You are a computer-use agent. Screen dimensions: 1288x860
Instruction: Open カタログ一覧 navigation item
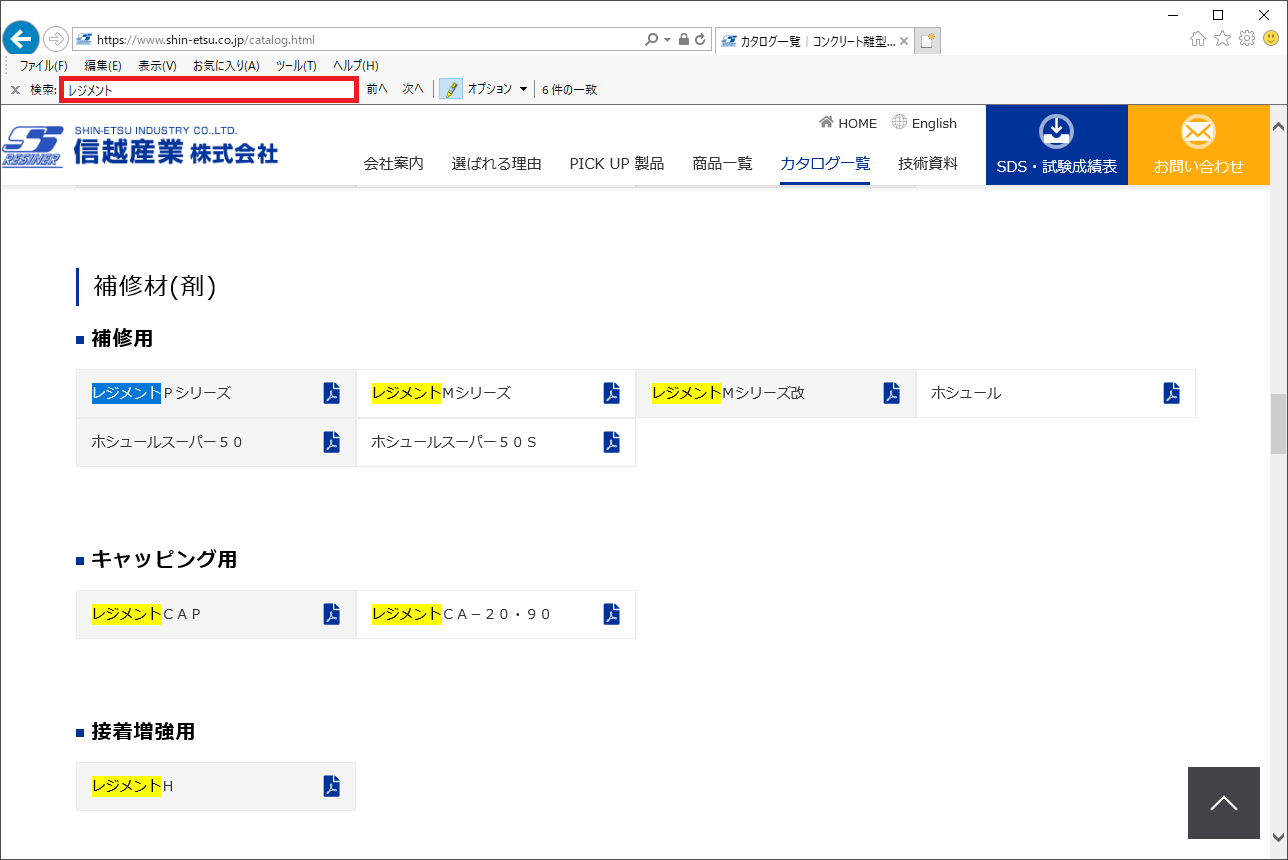coord(825,163)
